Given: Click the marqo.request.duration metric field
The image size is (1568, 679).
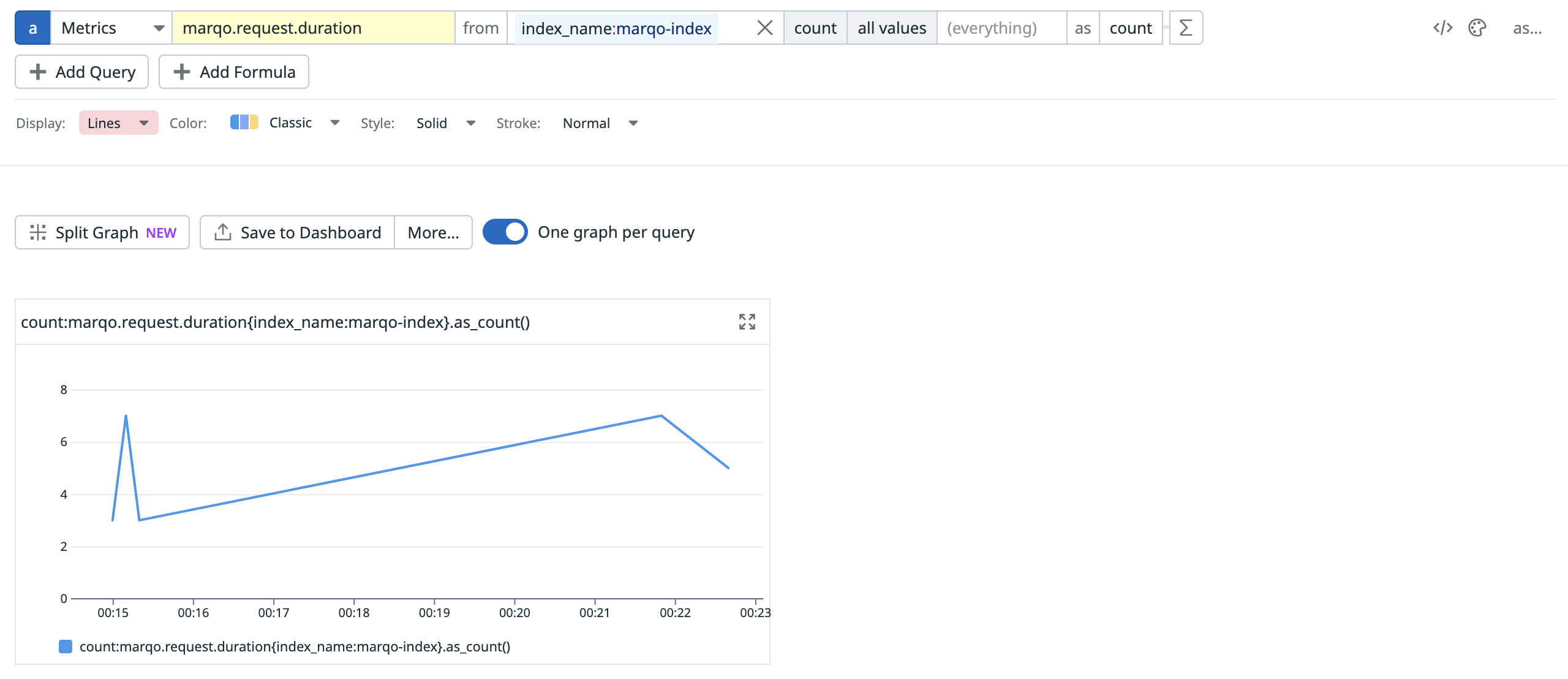Looking at the screenshot, I should pos(313,28).
